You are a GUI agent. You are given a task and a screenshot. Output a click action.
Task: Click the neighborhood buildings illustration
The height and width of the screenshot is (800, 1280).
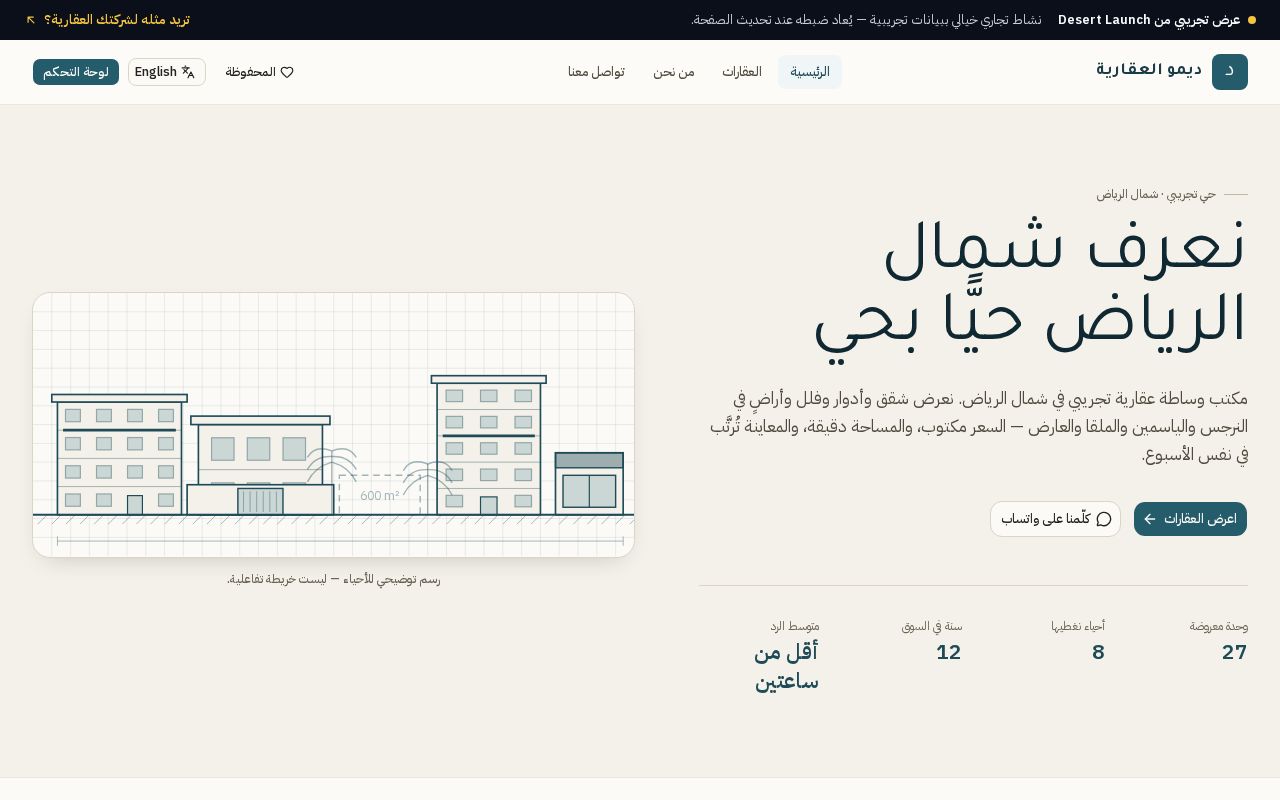click(334, 425)
